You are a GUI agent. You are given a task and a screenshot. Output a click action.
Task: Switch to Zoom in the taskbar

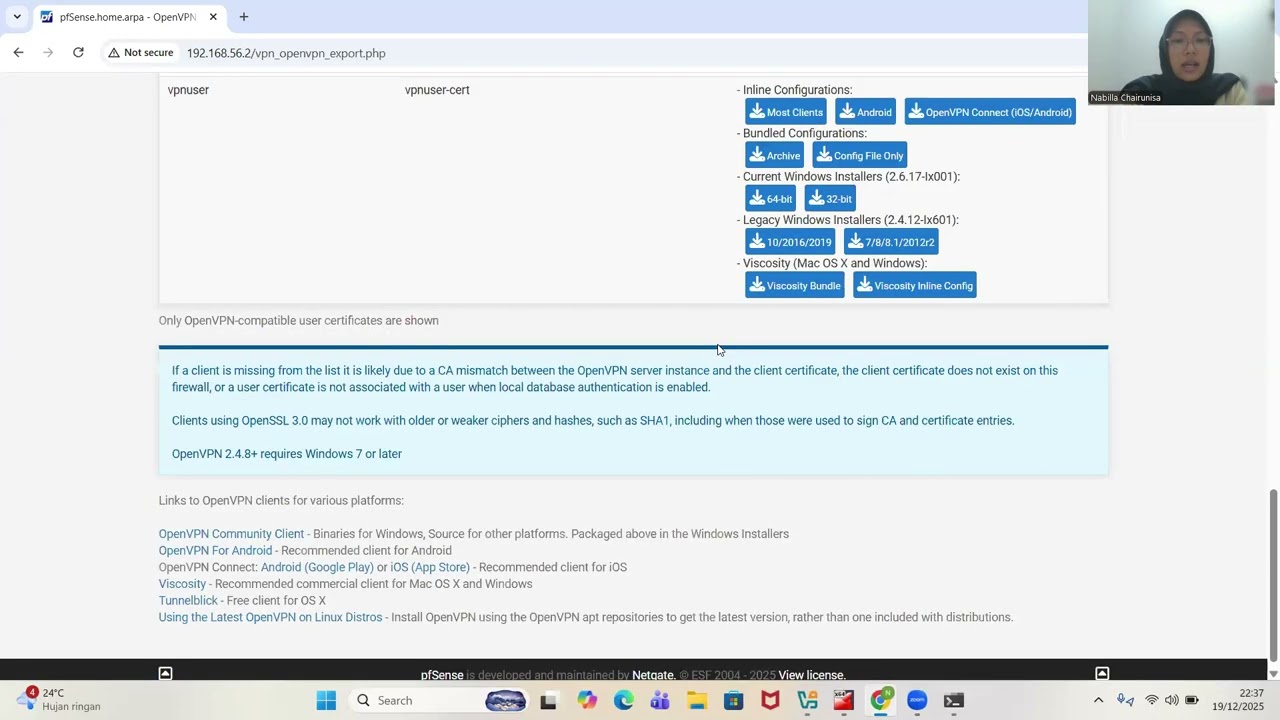(917, 701)
